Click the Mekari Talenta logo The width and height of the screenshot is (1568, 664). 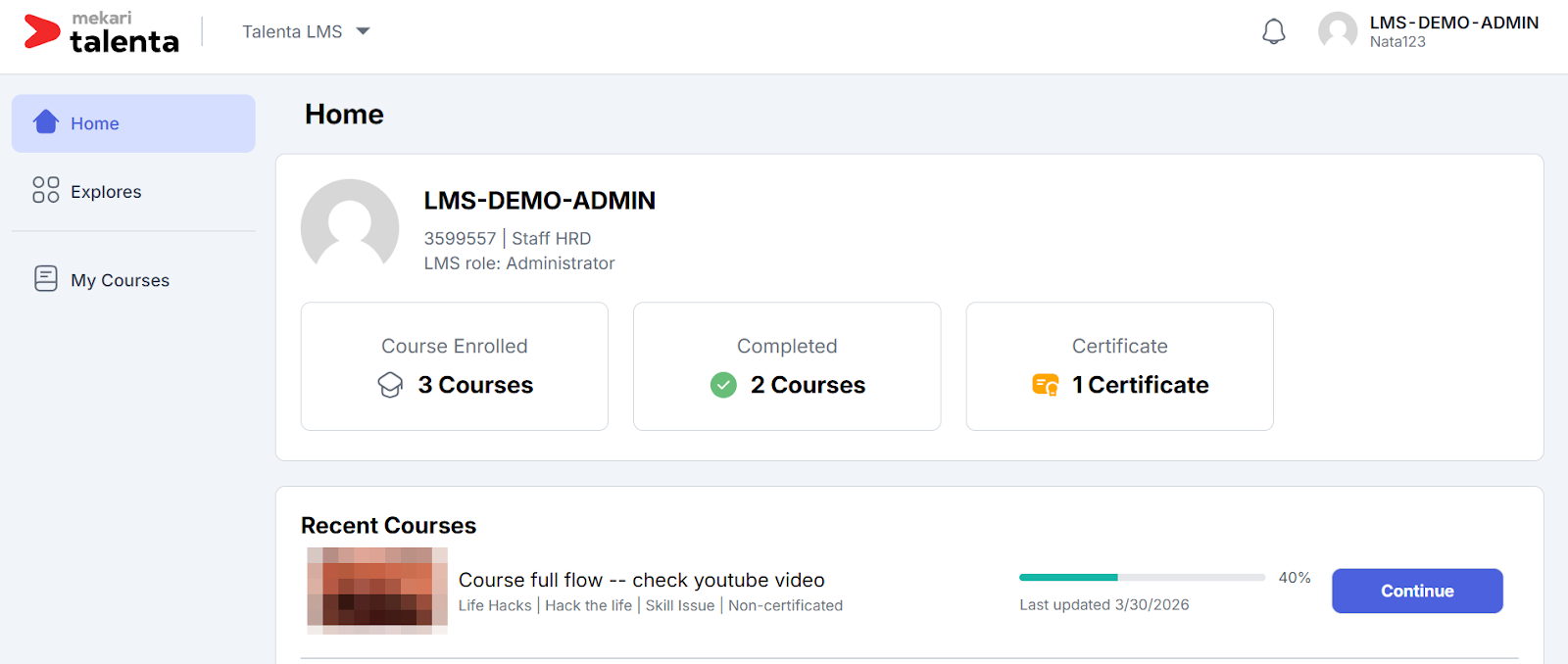[102, 32]
